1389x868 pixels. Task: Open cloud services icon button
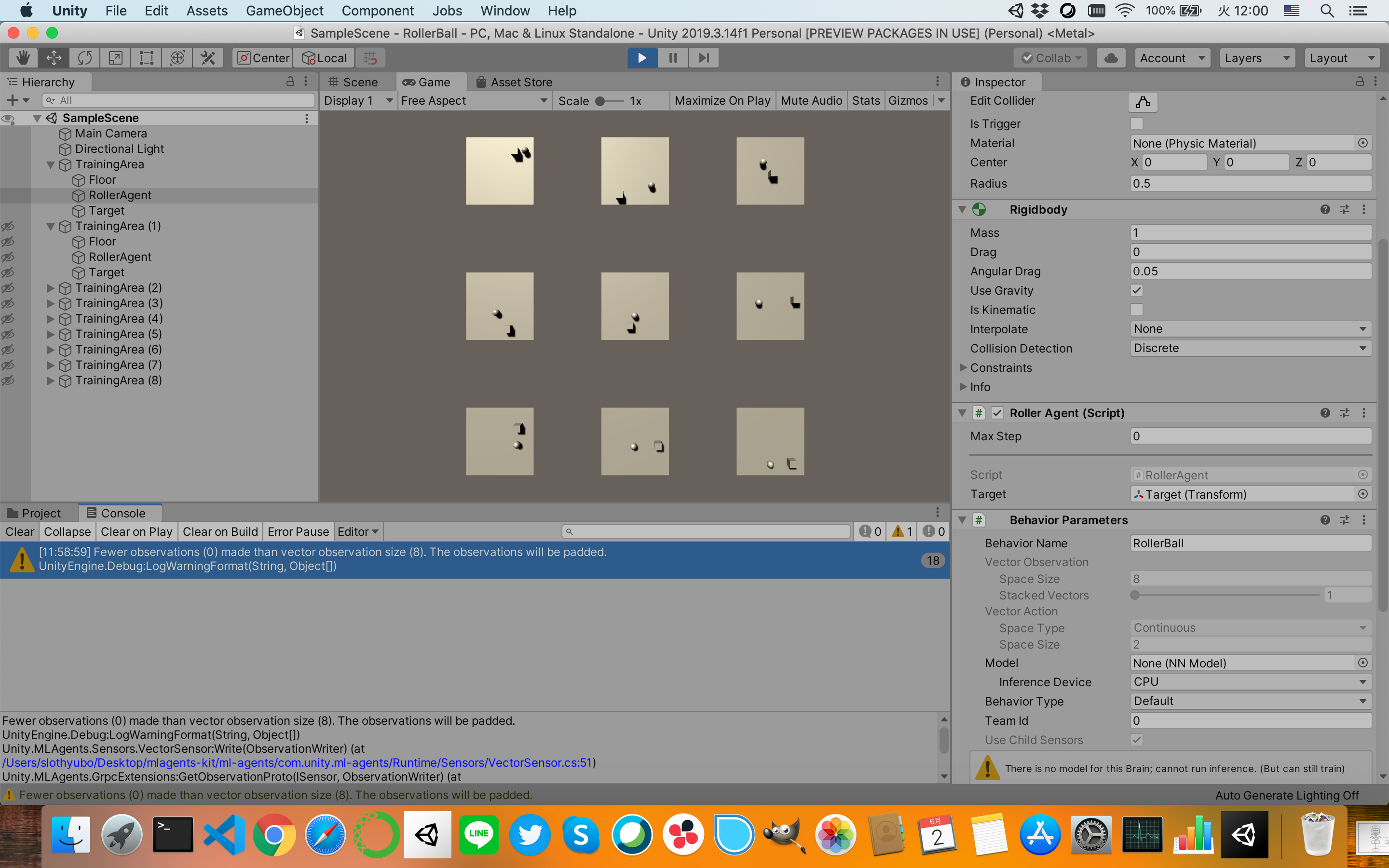coord(1111,58)
